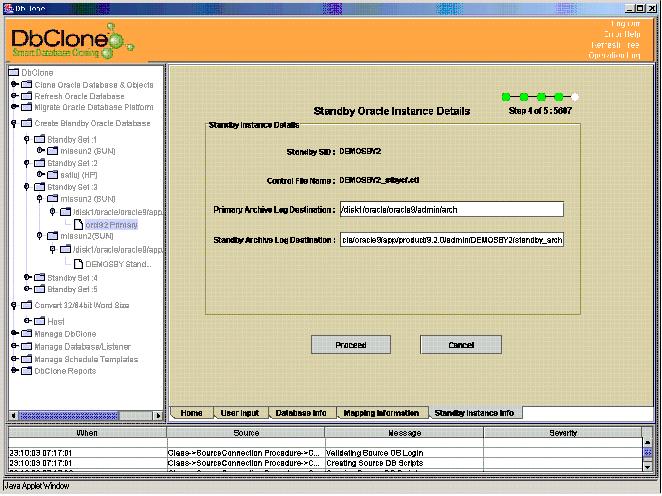Click document icon of the highlighted Primary node
Viewport: 662px width, 496px height.
[x=78, y=225]
